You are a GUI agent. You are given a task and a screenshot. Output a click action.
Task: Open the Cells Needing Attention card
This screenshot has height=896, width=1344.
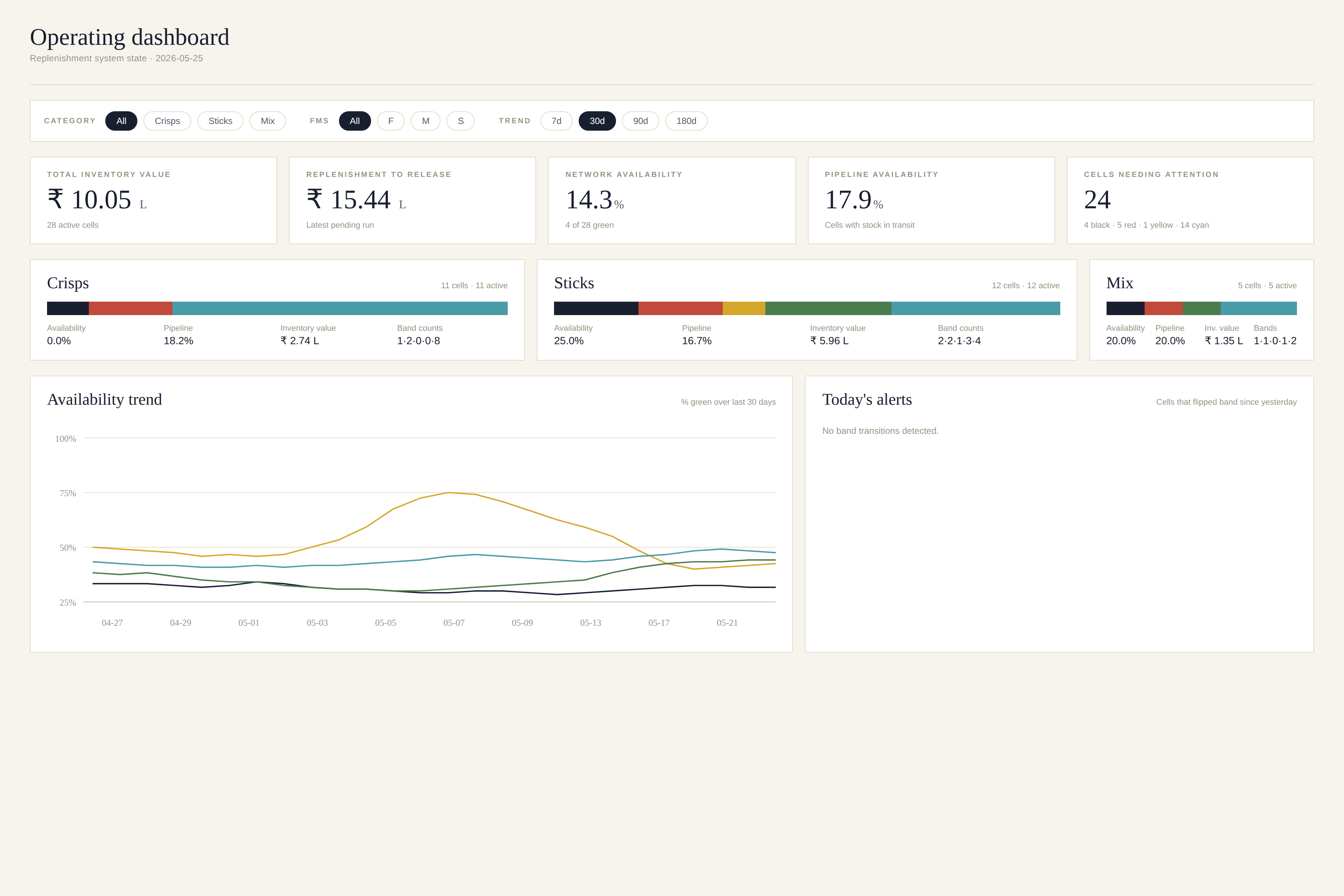pyautogui.click(x=1190, y=200)
